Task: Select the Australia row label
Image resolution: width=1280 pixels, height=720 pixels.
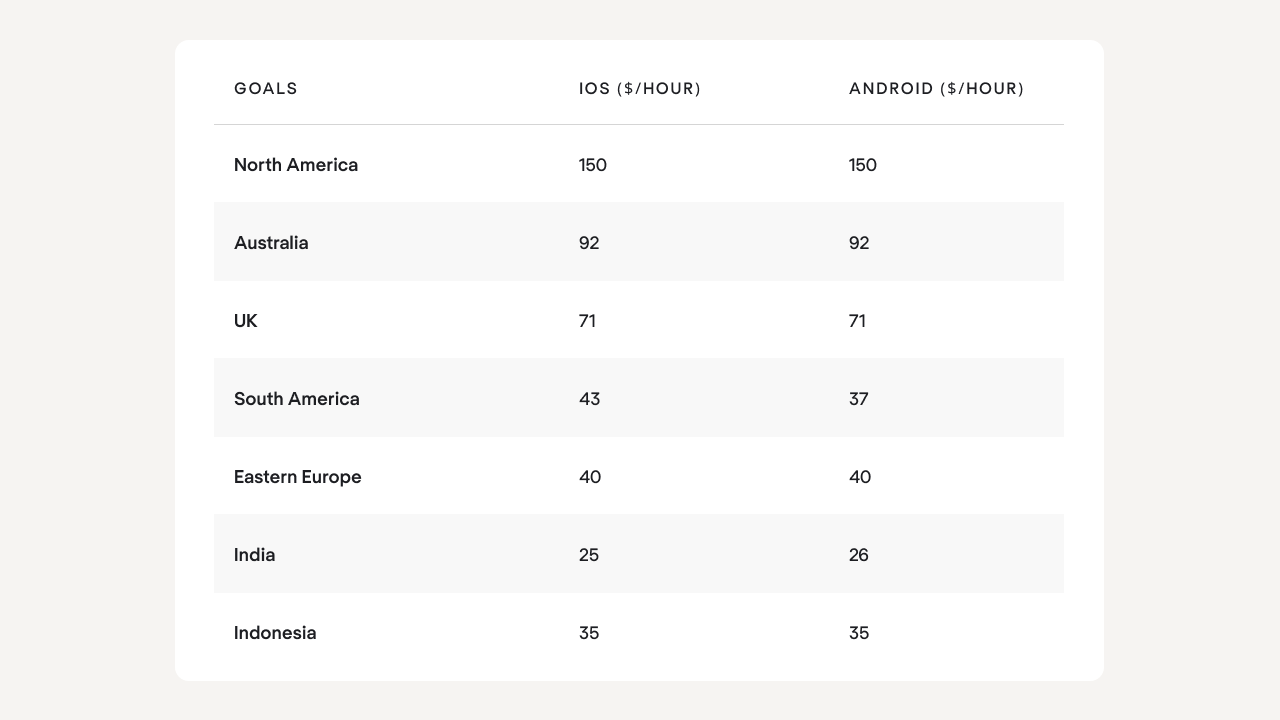Action: [x=271, y=243]
